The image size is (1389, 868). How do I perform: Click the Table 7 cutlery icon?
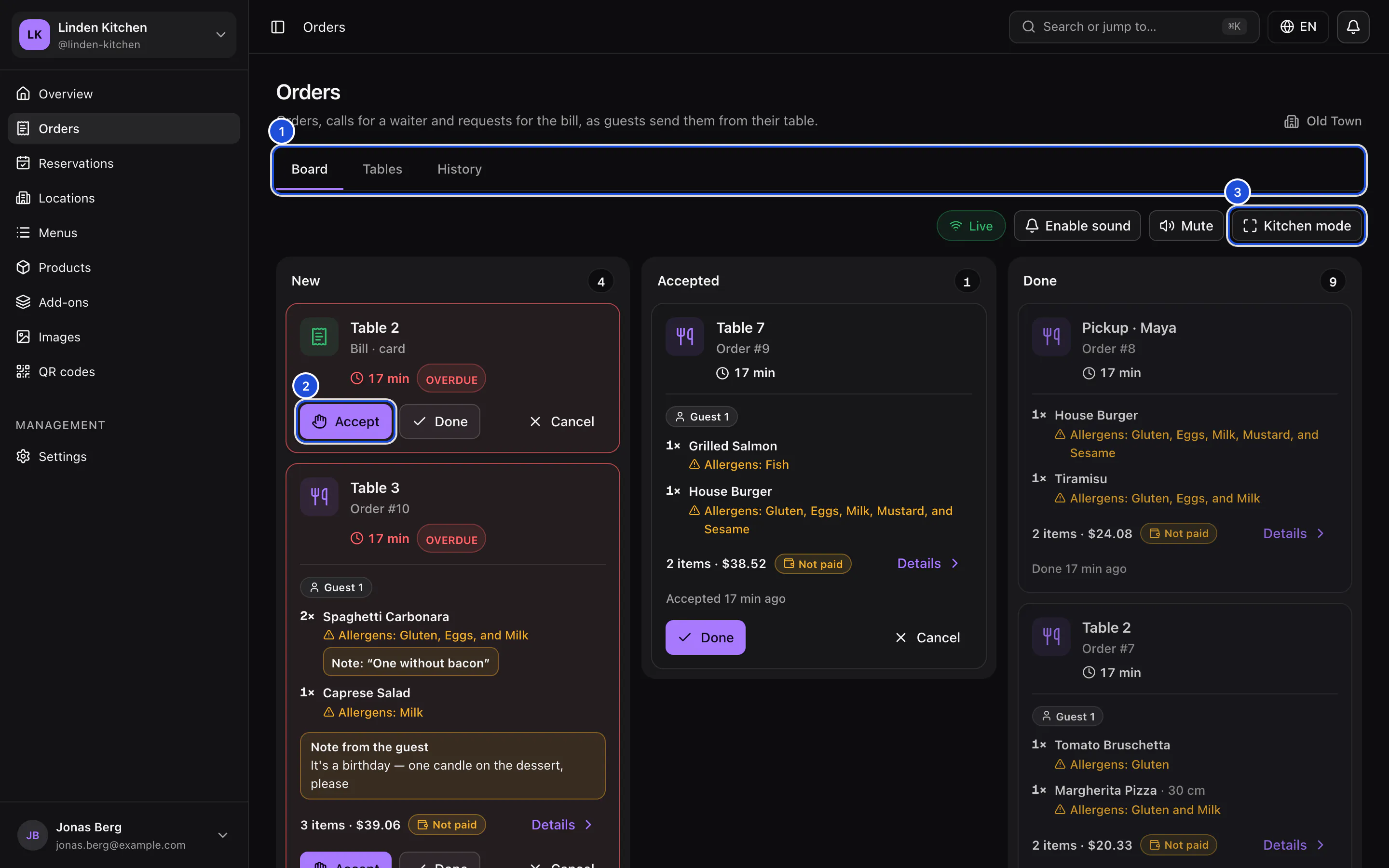coord(685,337)
